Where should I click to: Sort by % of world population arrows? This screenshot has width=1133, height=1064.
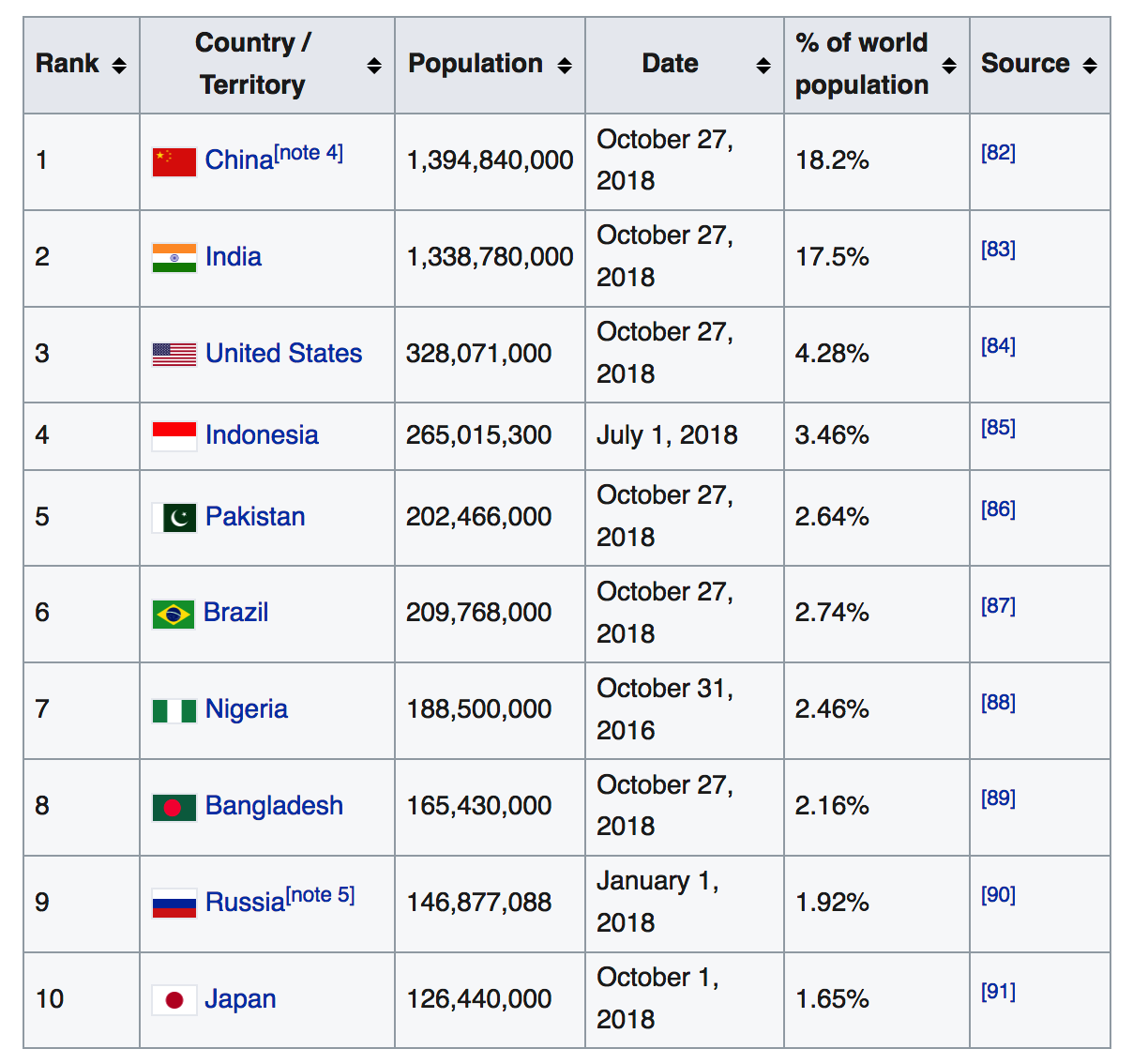tap(949, 66)
